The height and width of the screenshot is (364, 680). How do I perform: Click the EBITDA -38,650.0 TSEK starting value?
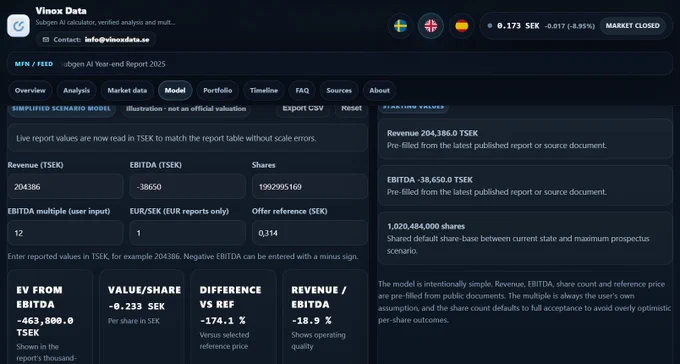click(525, 185)
